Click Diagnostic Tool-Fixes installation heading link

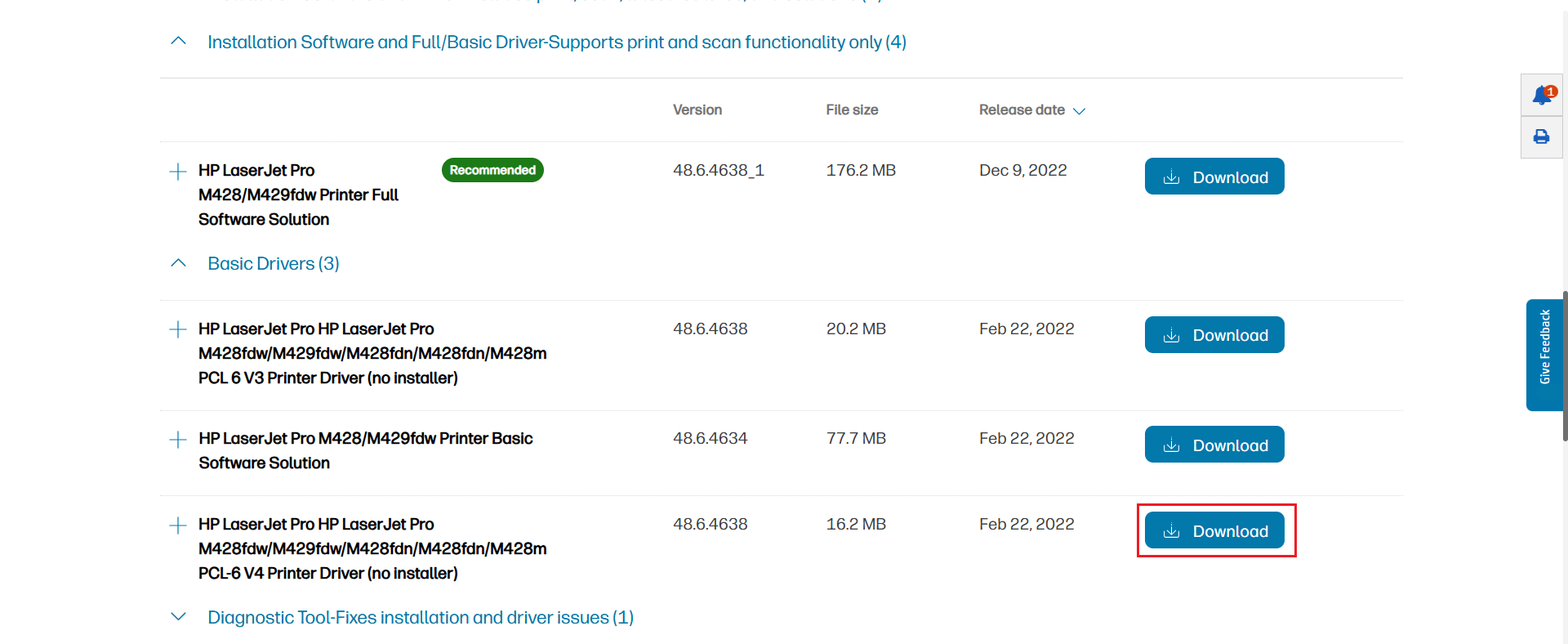pyautogui.click(x=421, y=617)
